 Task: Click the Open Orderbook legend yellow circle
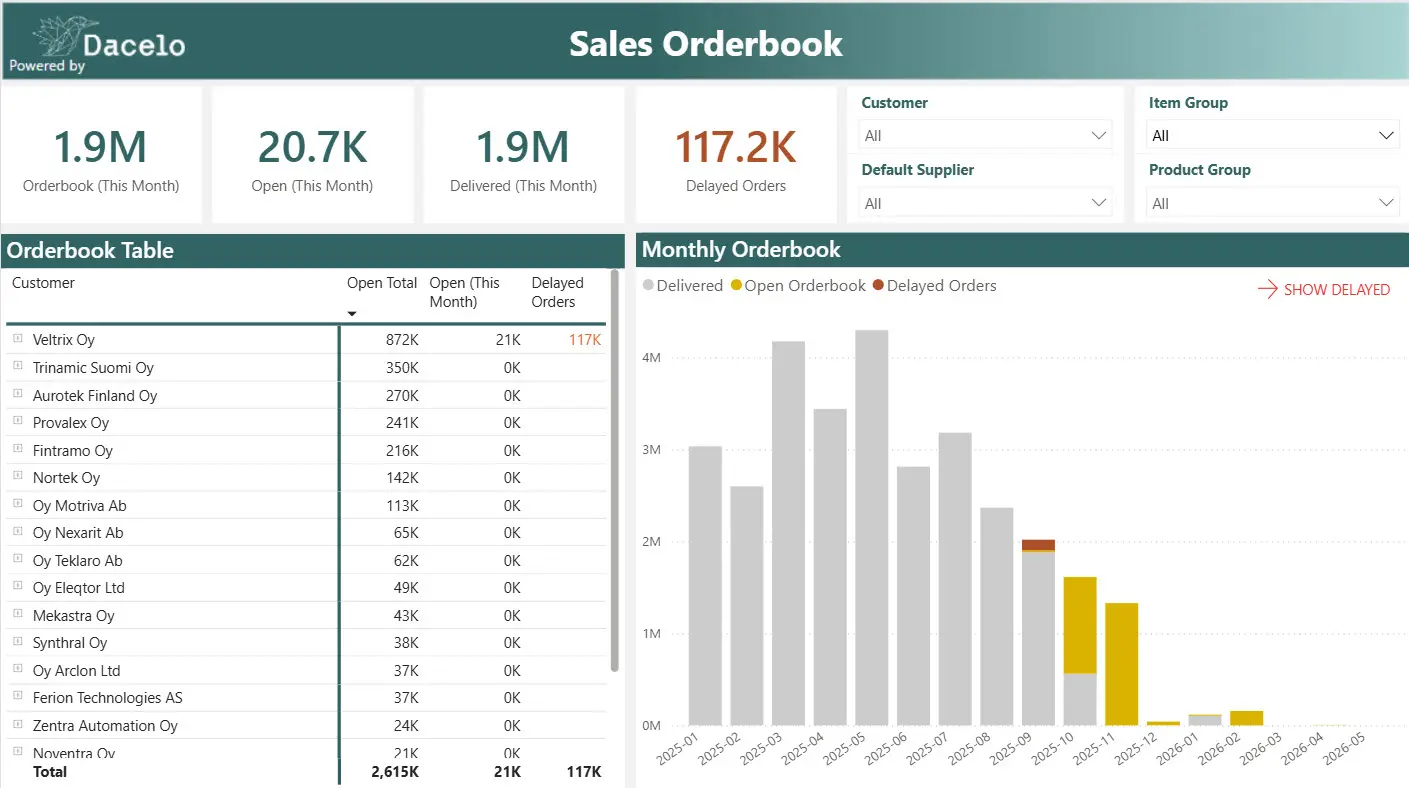coord(736,286)
